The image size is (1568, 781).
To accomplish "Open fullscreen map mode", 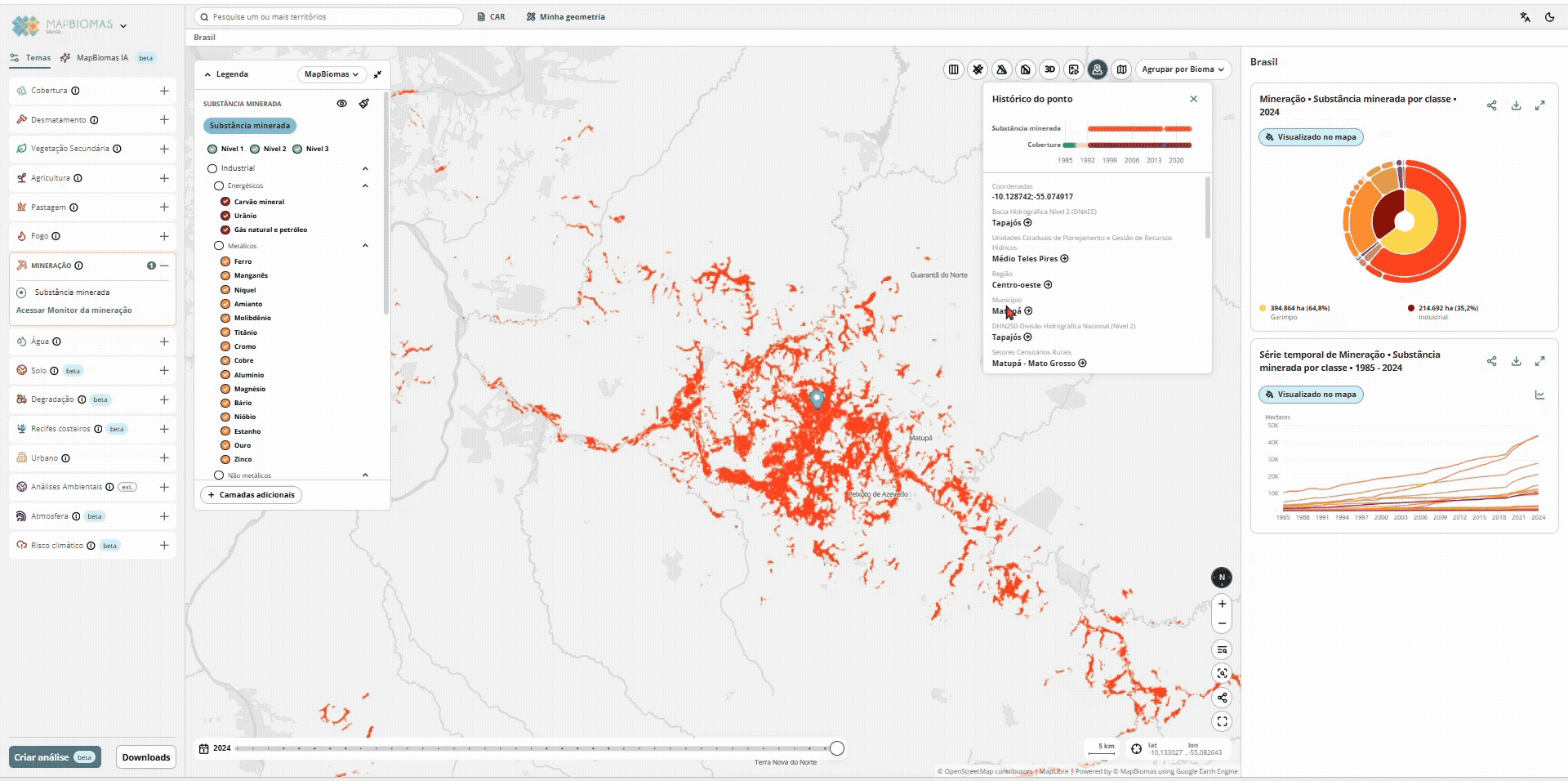I will point(1222,721).
